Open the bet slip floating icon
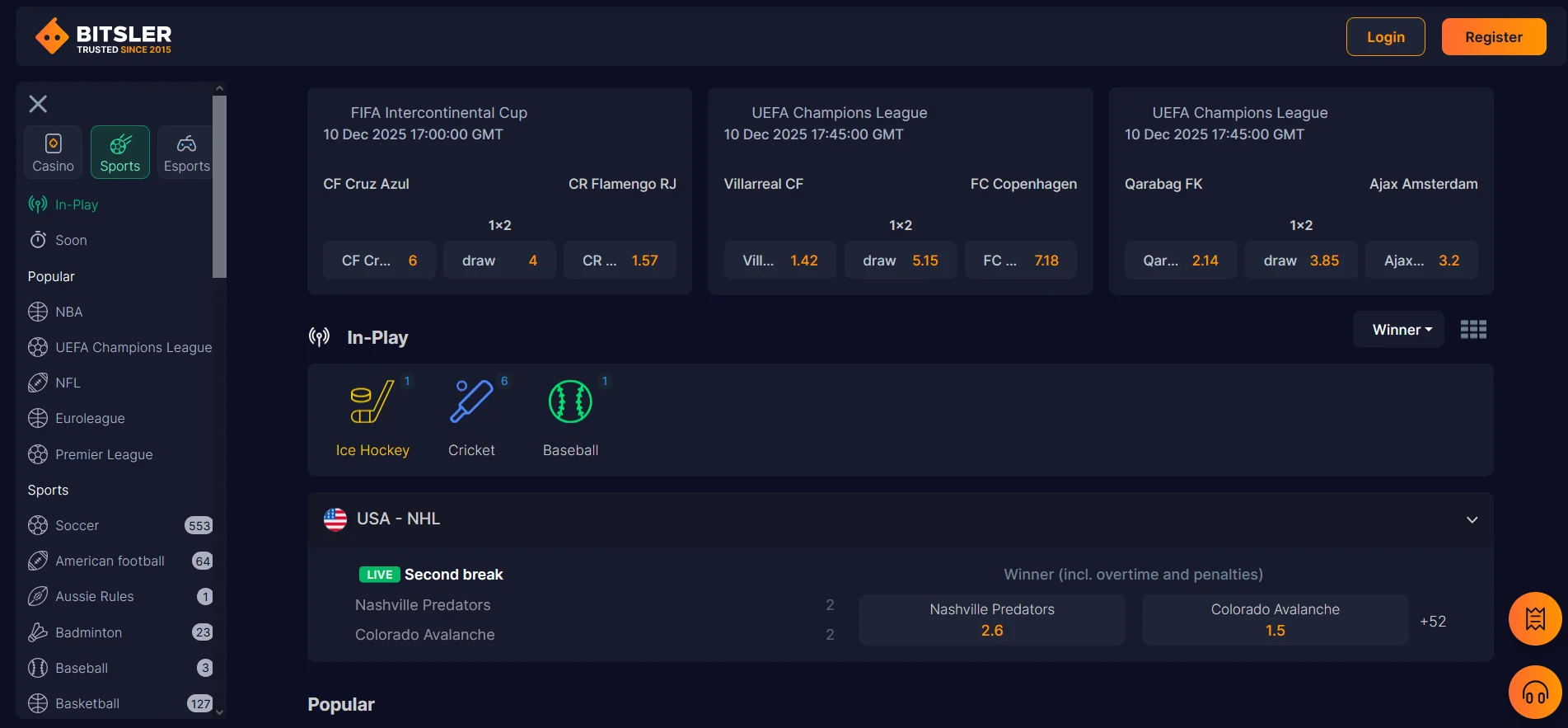Screen dimensions: 1568x728 point(1534,618)
